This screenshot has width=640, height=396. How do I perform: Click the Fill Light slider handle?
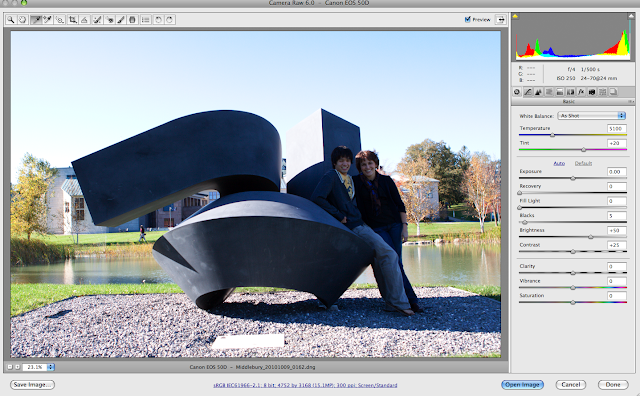(x=520, y=207)
